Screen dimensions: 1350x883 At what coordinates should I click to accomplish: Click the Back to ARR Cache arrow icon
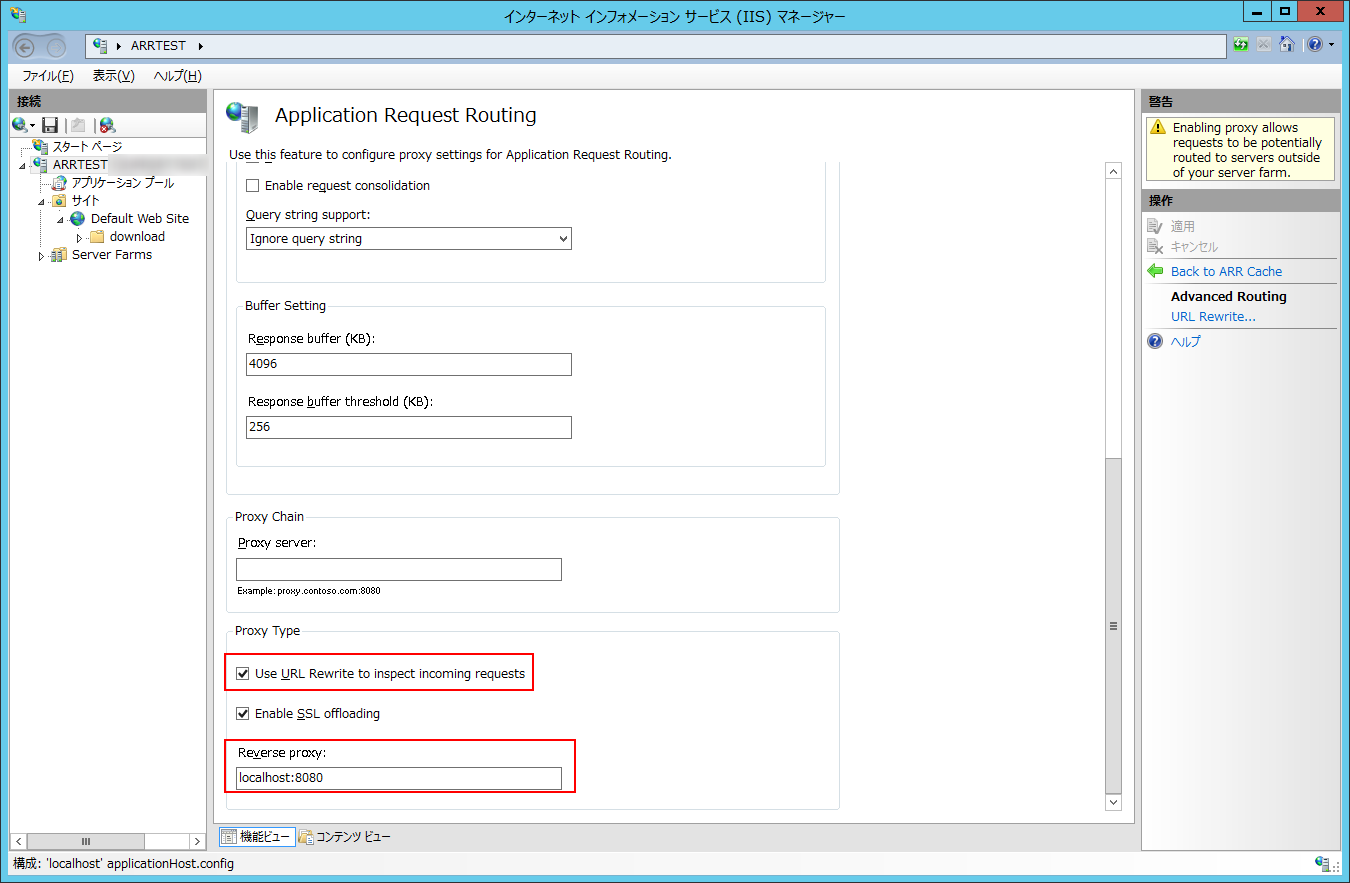pyautogui.click(x=1155, y=271)
